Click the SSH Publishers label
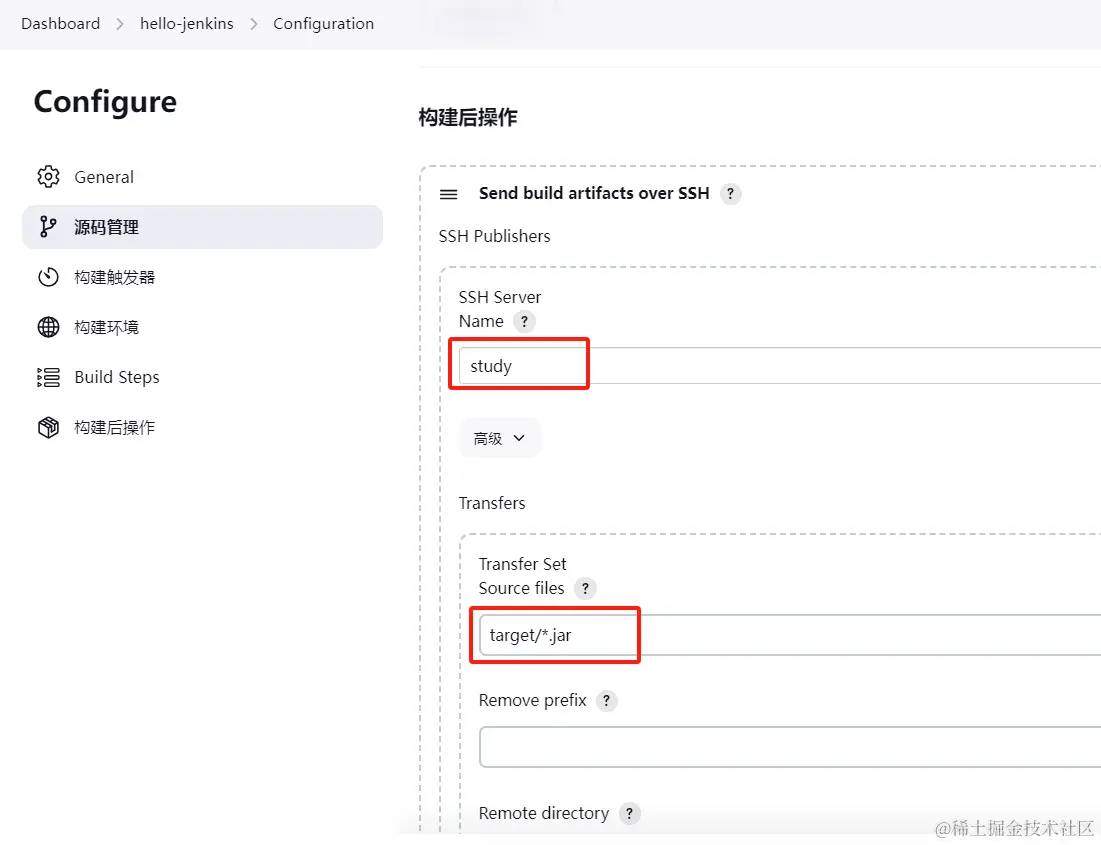The height and width of the screenshot is (845, 1101). pyautogui.click(x=494, y=236)
